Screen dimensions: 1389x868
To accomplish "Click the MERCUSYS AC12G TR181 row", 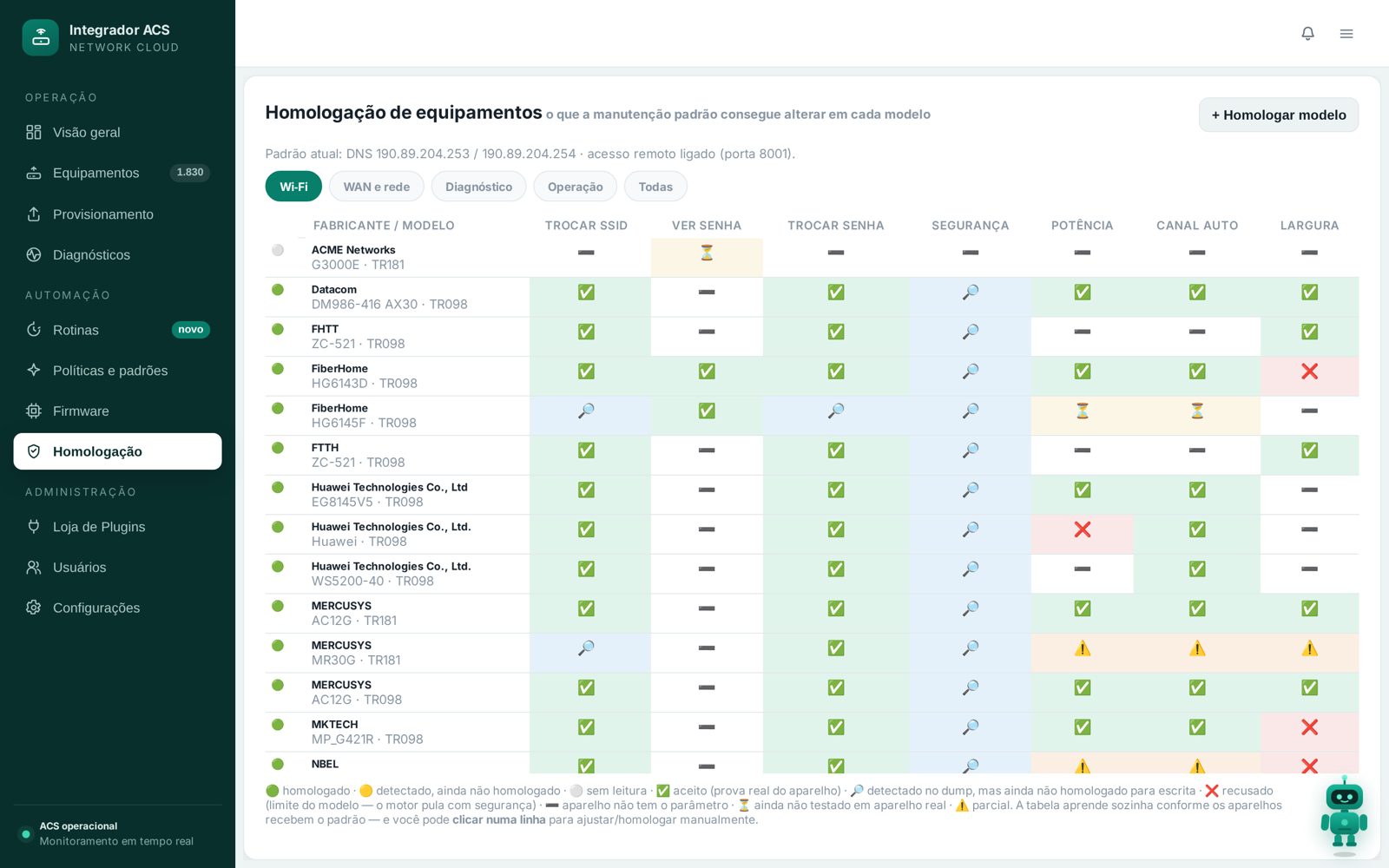I will 812,614.
